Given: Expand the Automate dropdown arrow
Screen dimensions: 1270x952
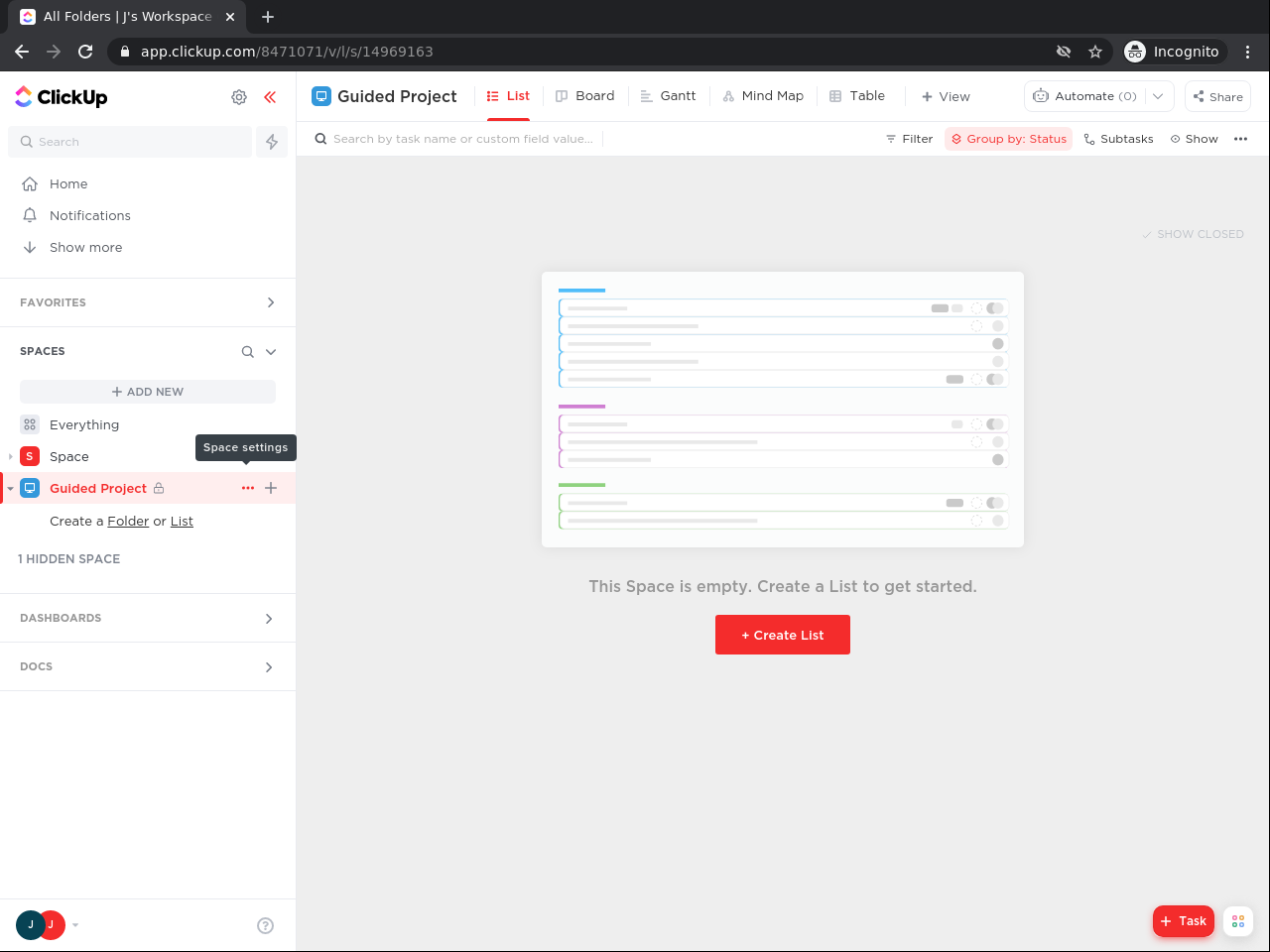Looking at the screenshot, I should point(1158,96).
